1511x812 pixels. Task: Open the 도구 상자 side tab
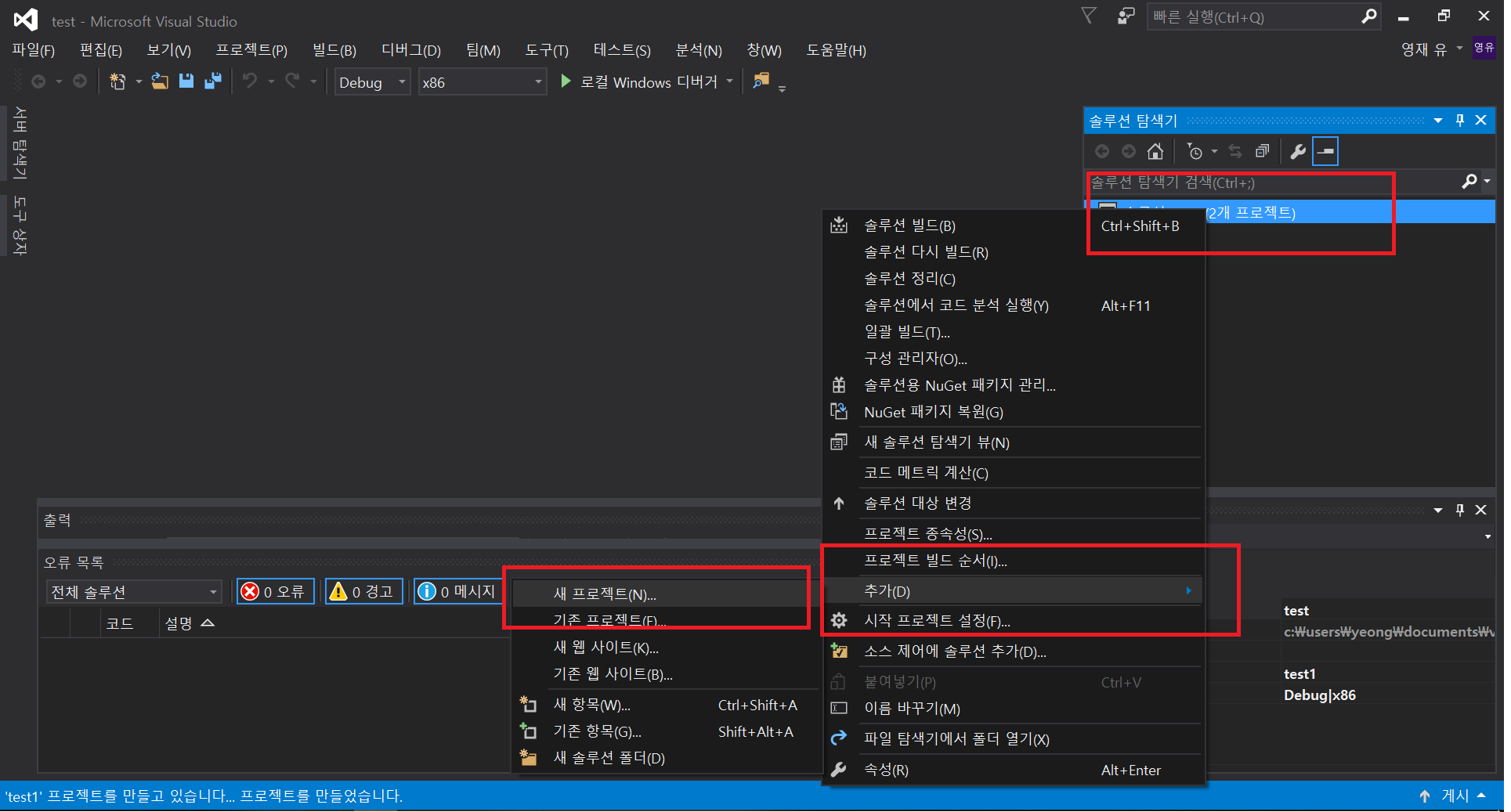pos(20,226)
